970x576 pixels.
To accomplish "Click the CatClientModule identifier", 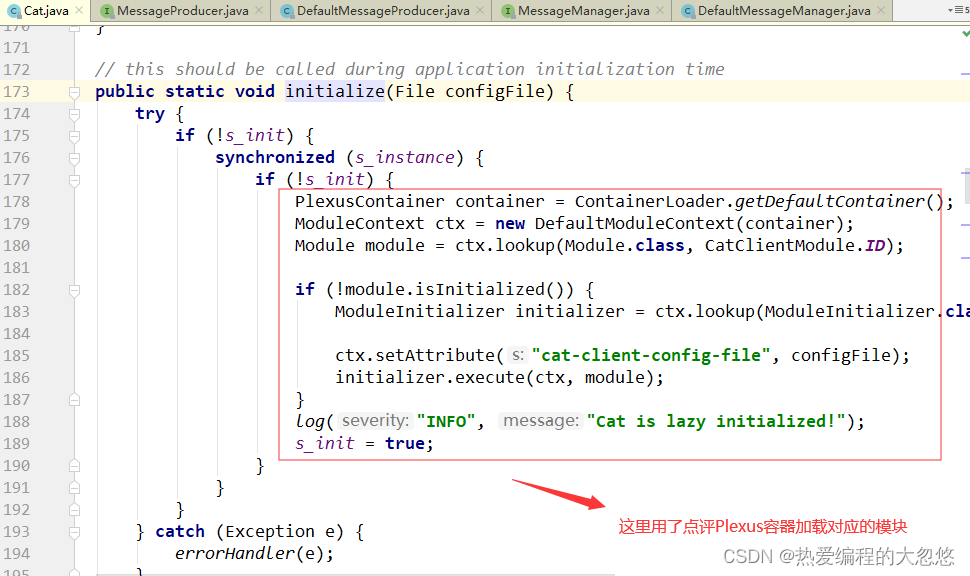I will point(779,246).
